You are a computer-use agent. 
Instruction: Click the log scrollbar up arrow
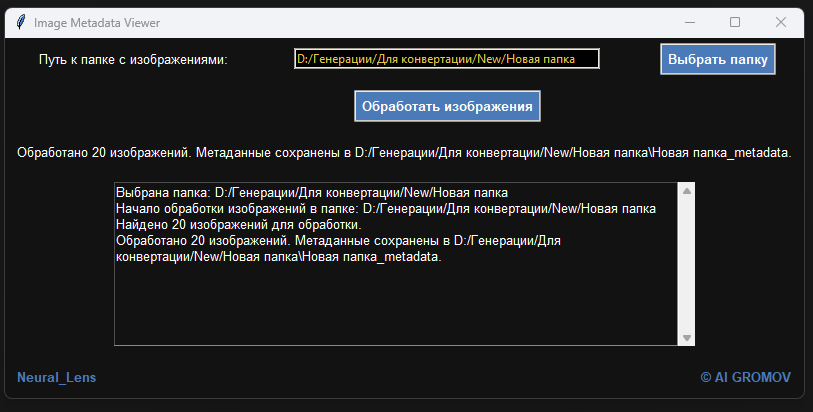click(x=686, y=191)
